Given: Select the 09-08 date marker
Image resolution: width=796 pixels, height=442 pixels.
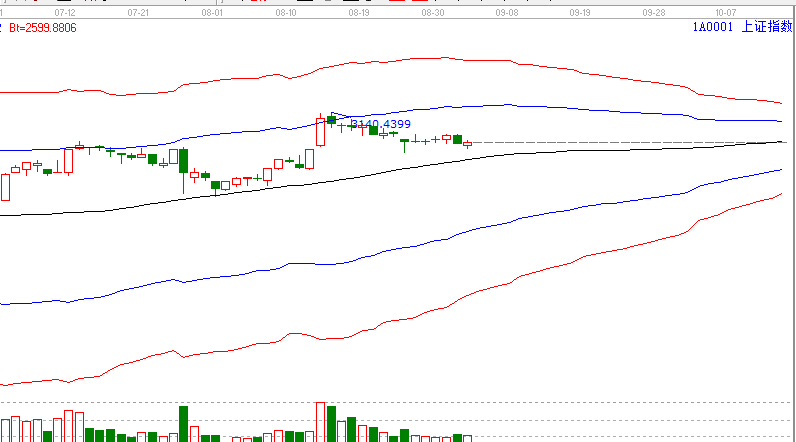Looking at the screenshot, I should 507,13.
